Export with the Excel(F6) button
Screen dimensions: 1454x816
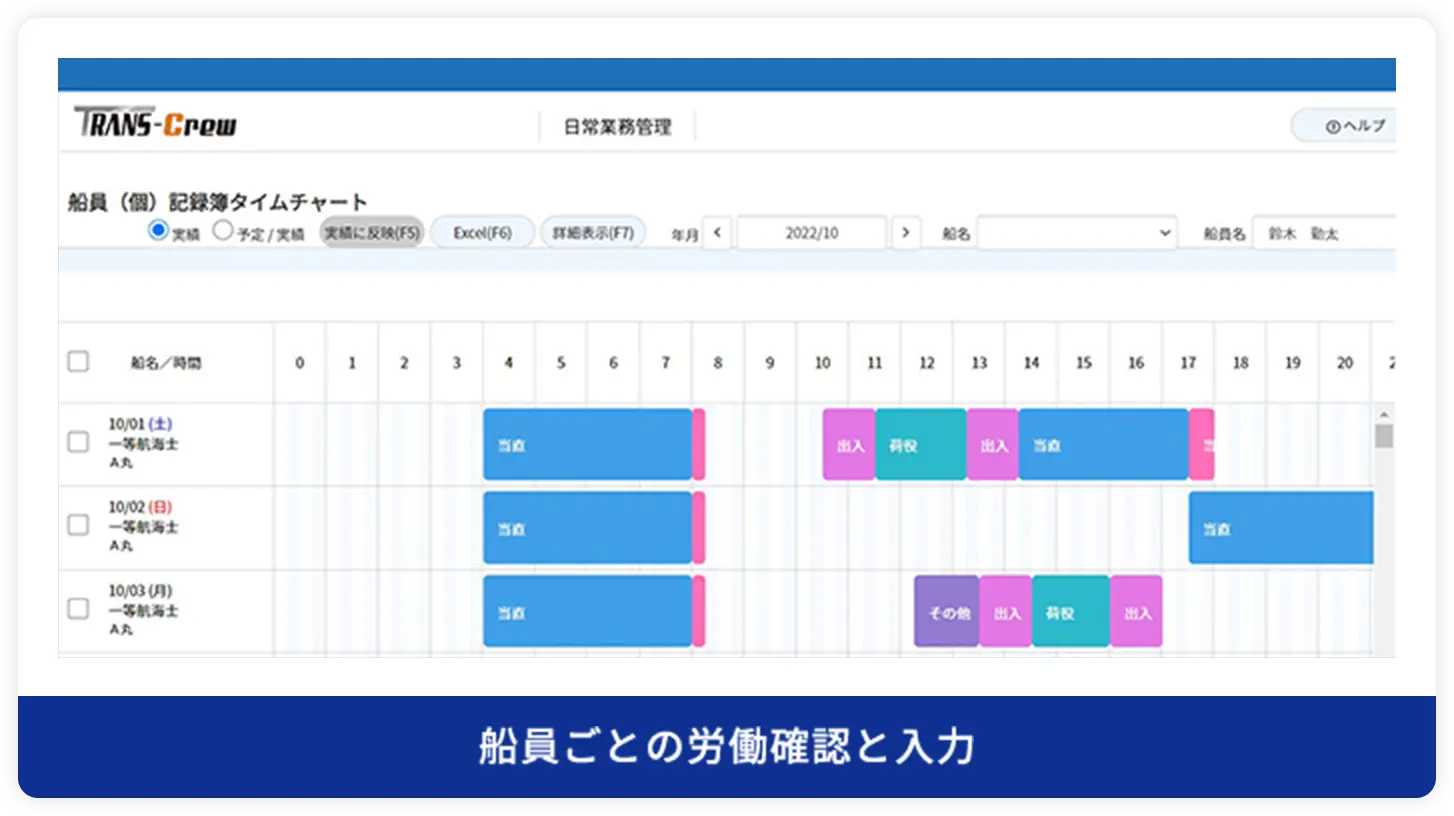pyautogui.click(x=482, y=232)
